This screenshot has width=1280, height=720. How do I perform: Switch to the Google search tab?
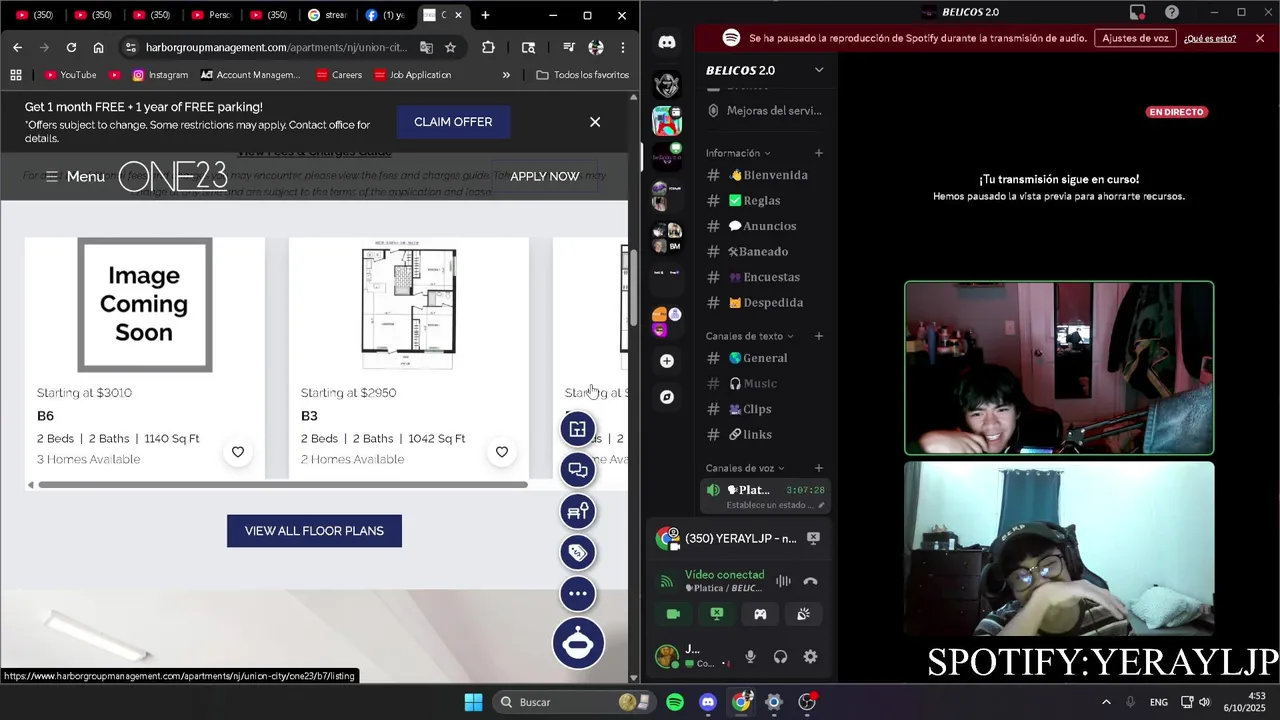coord(328,15)
